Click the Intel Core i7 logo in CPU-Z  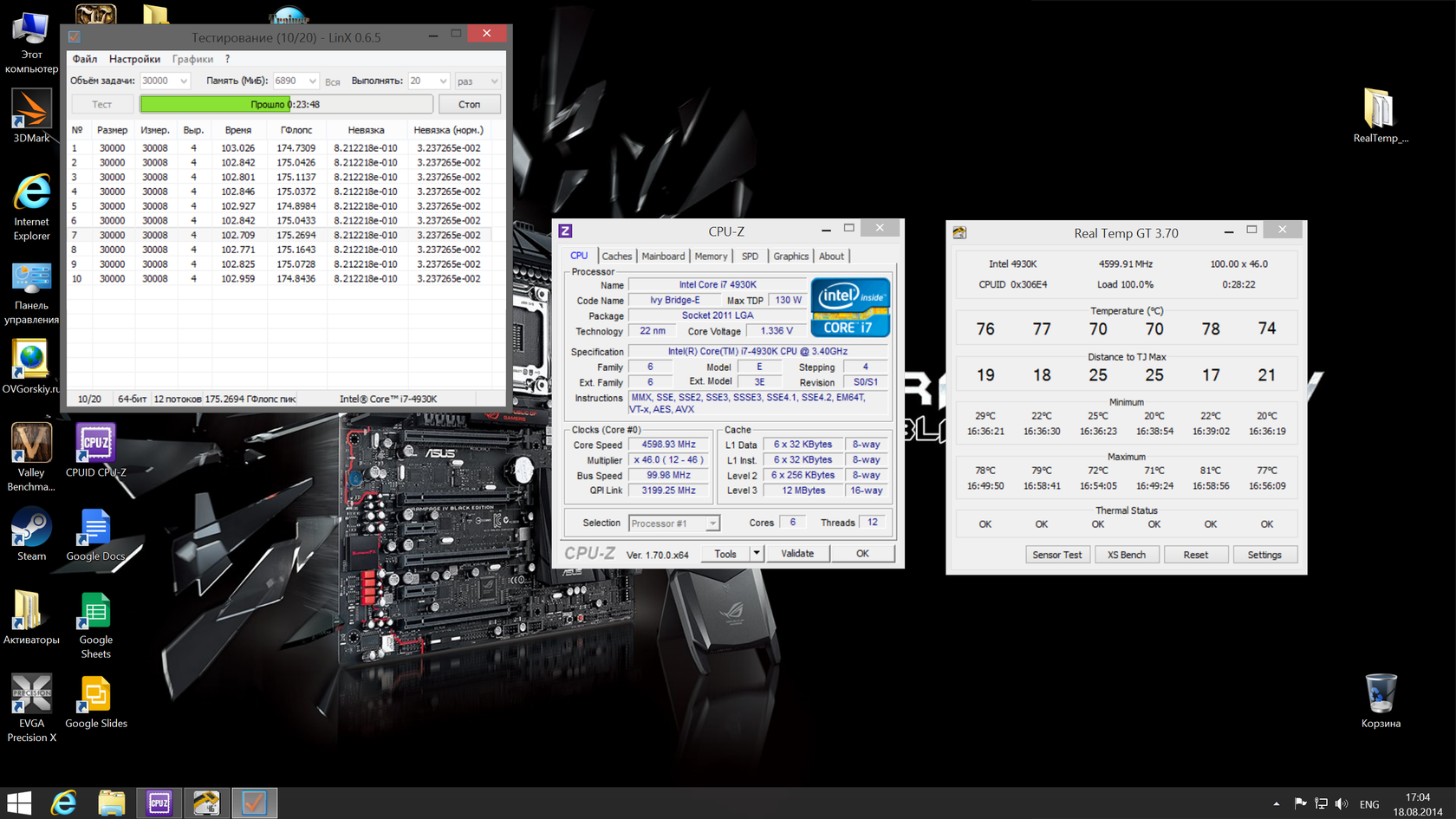pyautogui.click(x=850, y=307)
